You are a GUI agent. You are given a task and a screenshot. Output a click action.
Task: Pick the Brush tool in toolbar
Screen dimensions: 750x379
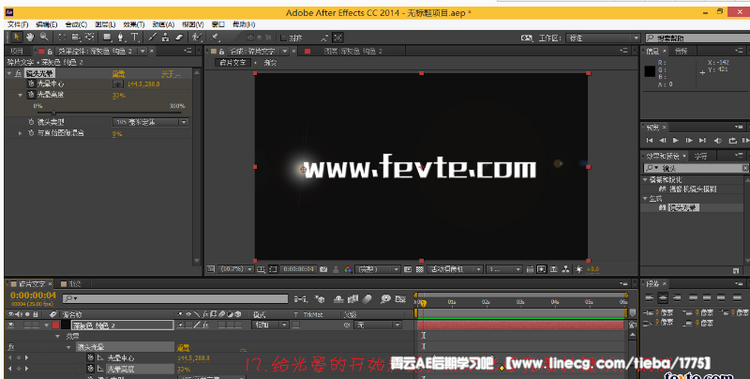pyautogui.click(x=153, y=37)
